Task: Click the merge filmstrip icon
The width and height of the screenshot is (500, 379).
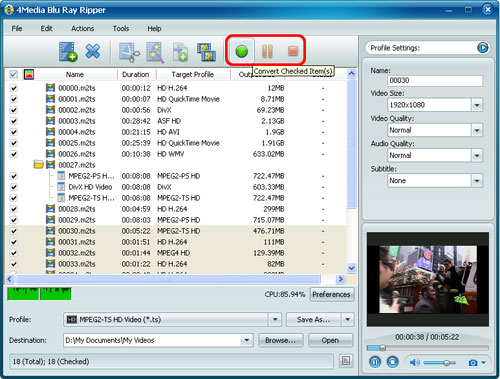Action: (x=206, y=52)
